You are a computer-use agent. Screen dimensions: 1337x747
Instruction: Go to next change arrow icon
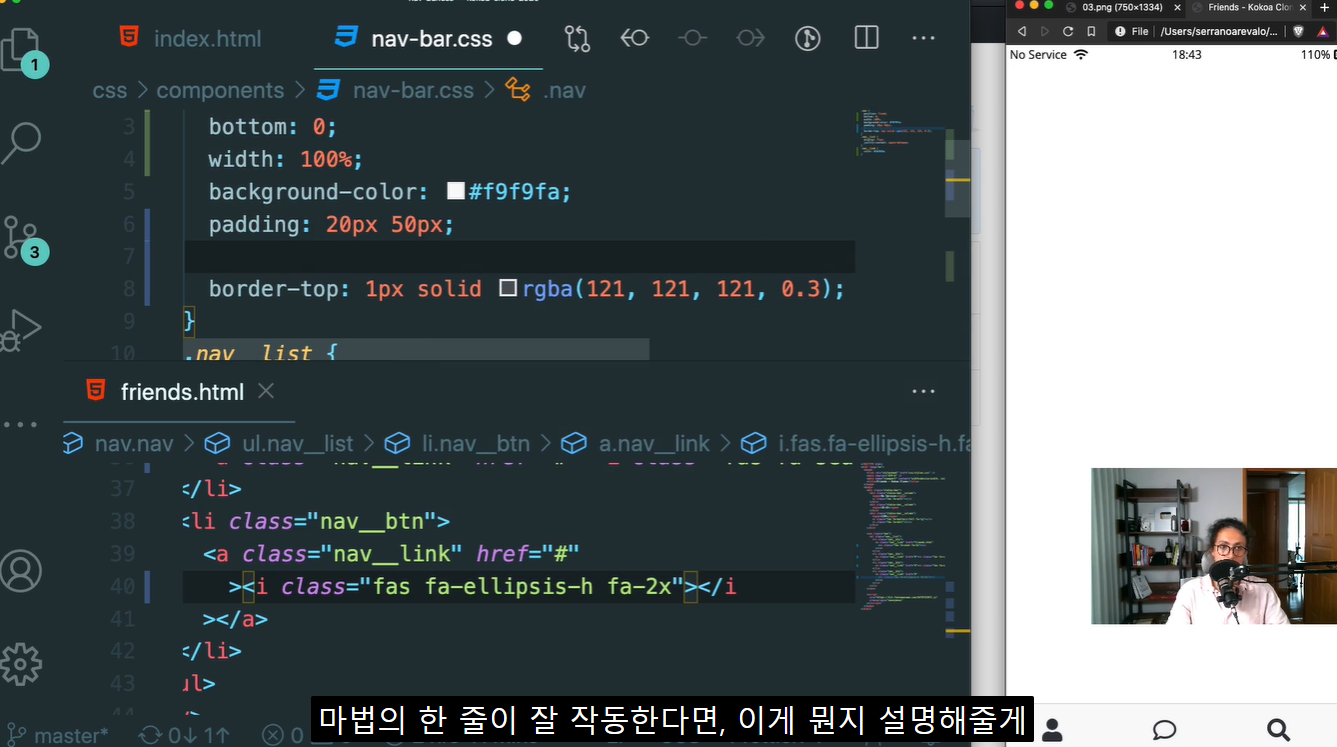750,38
